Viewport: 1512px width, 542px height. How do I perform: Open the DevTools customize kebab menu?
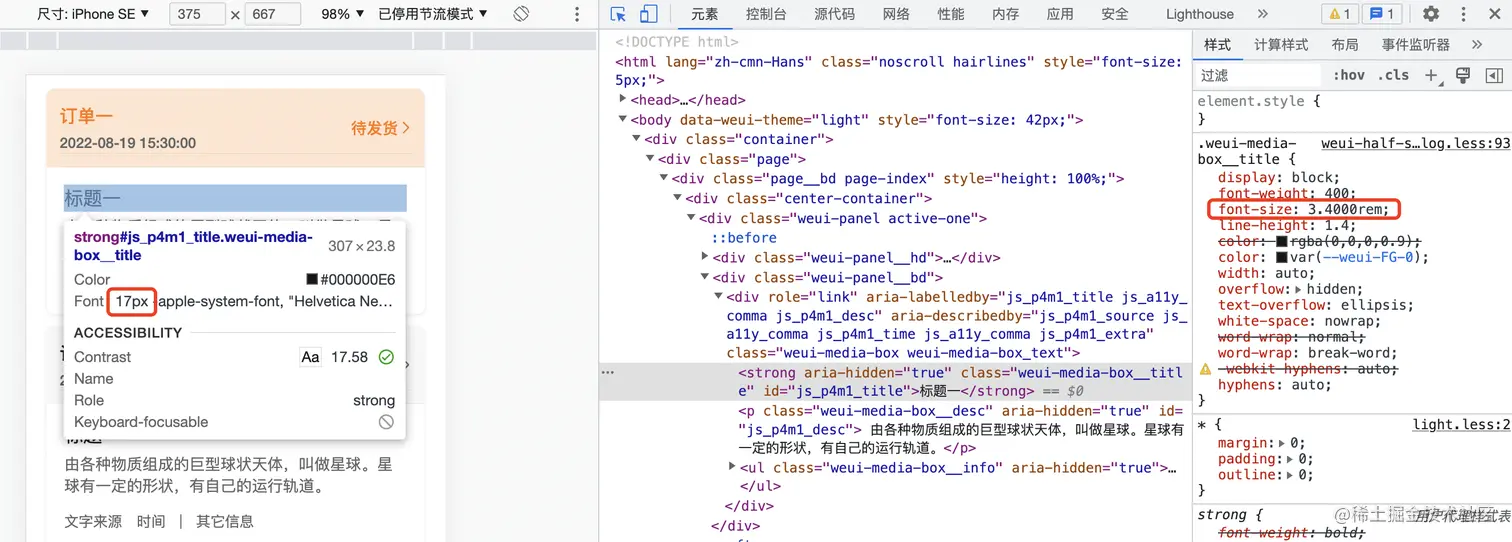[x=1463, y=14]
